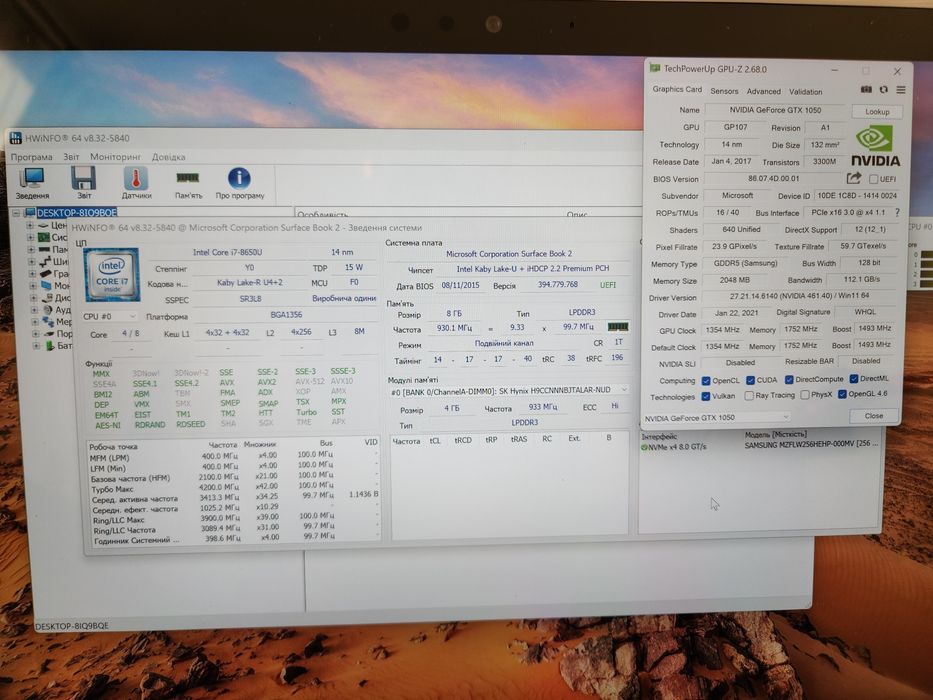Click the green memory chip icon beside 99.7 МГц
This screenshot has width=933, height=700.
(618, 327)
